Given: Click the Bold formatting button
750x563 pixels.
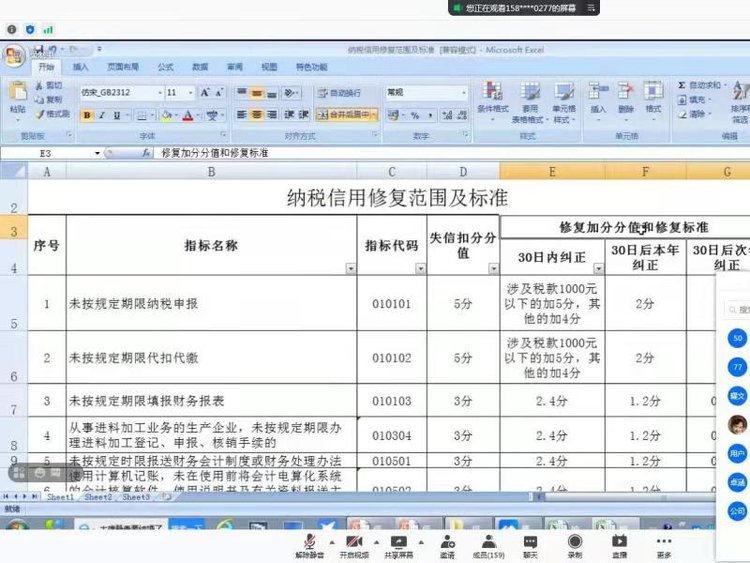Looking at the screenshot, I should tap(87, 115).
